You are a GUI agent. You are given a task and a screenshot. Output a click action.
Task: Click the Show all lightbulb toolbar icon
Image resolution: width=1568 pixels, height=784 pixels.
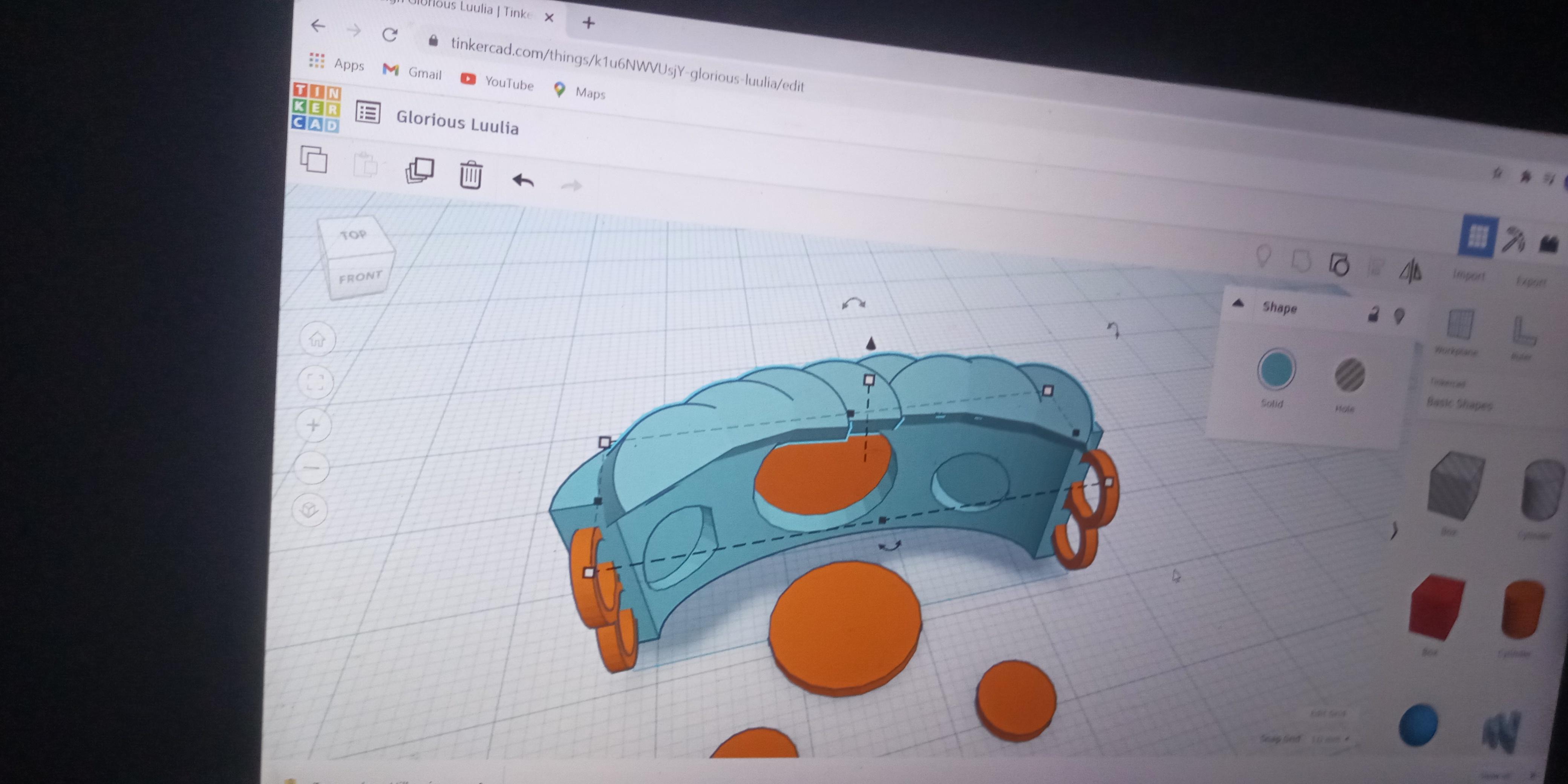(x=1264, y=256)
